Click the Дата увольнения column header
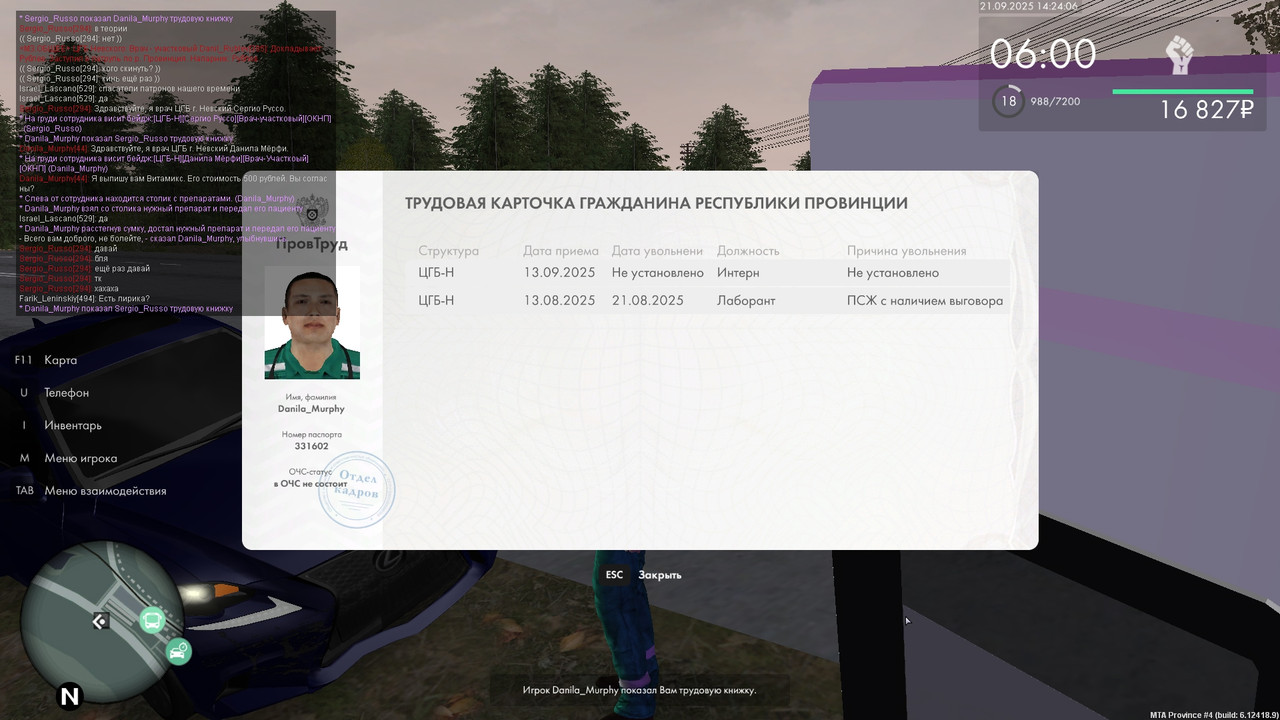 click(x=657, y=251)
